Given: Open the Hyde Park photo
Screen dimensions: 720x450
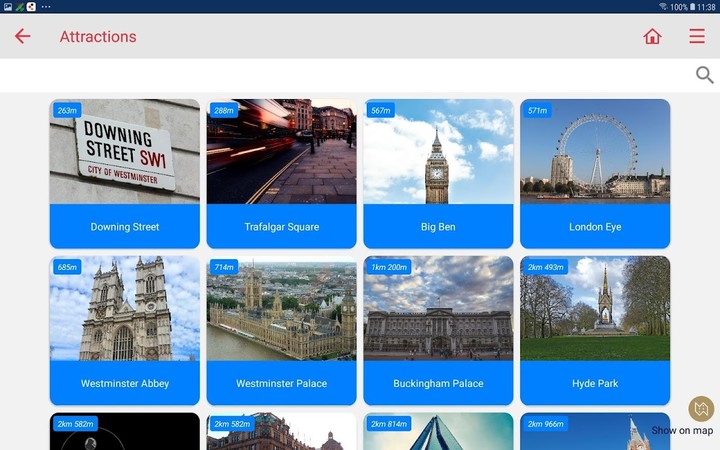Looking at the screenshot, I should tap(595, 308).
